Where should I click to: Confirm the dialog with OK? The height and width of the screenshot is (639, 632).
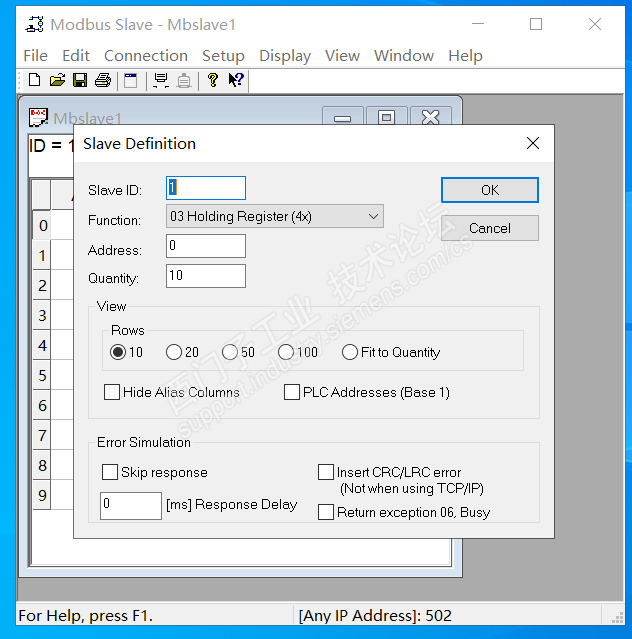click(x=490, y=190)
